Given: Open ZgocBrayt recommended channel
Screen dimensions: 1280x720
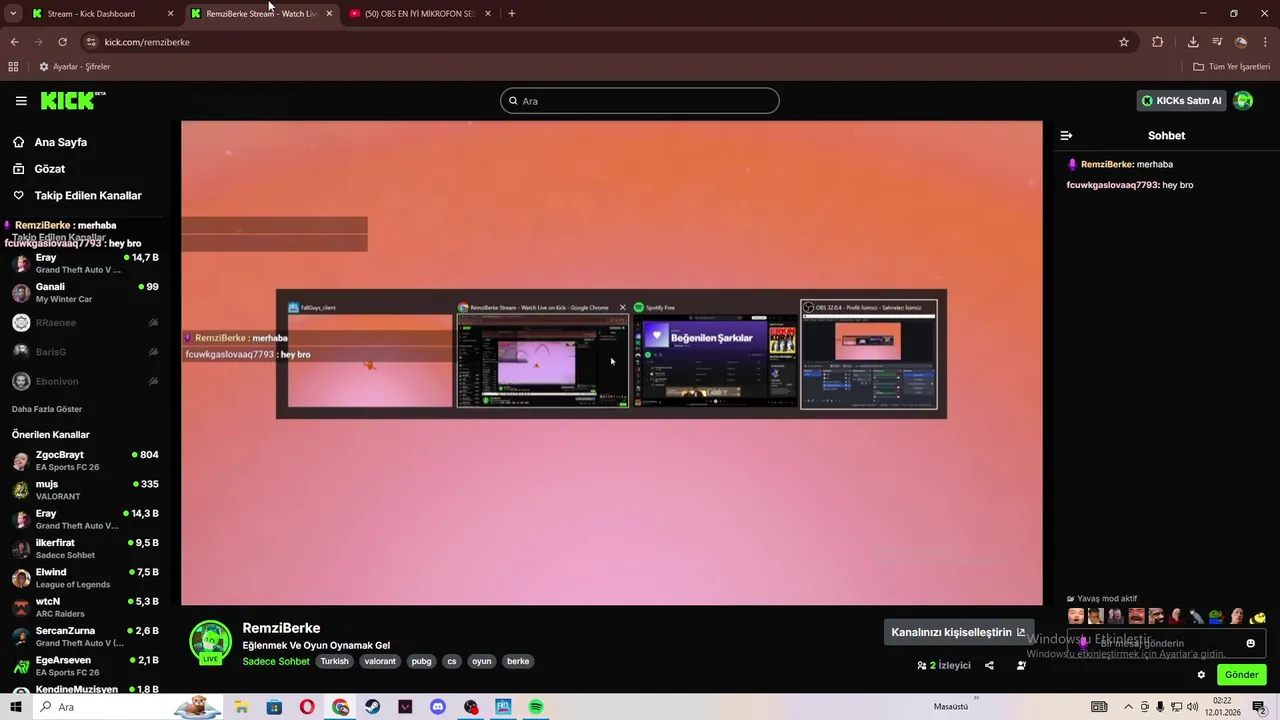Looking at the screenshot, I should pyautogui.click(x=85, y=461).
